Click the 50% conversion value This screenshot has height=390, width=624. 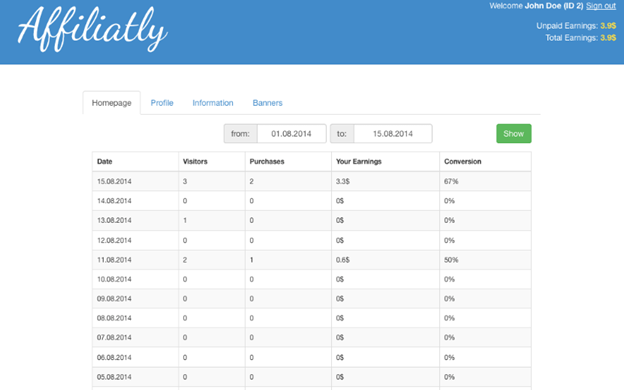coord(451,260)
